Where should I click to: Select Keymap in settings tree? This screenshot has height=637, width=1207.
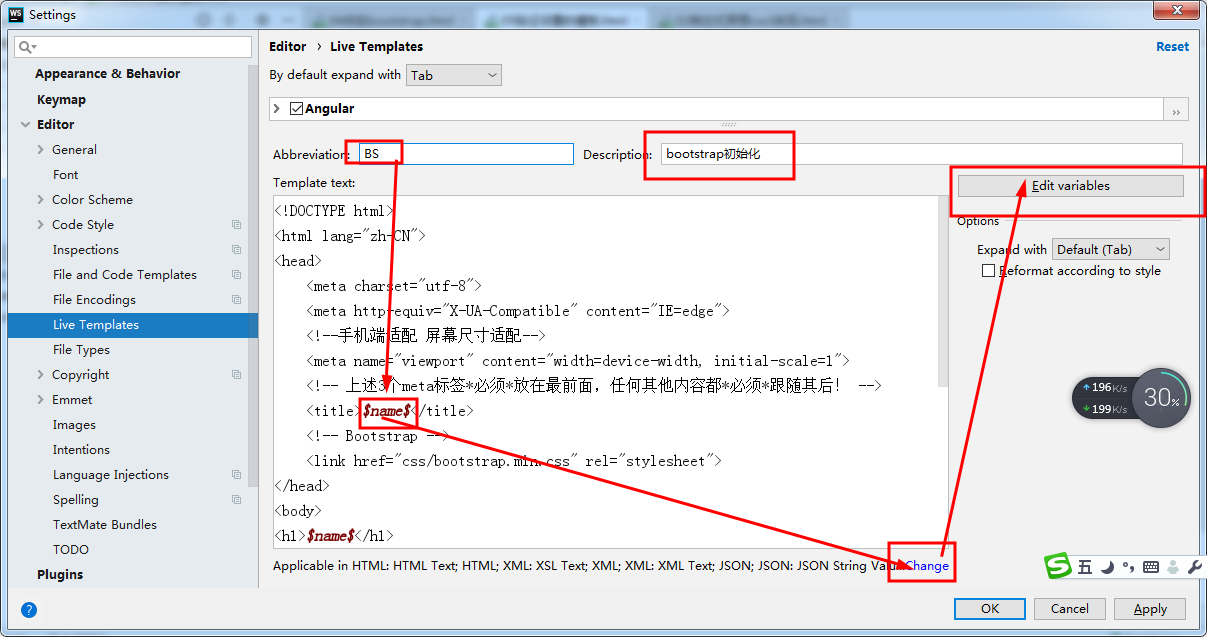tap(61, 100)
